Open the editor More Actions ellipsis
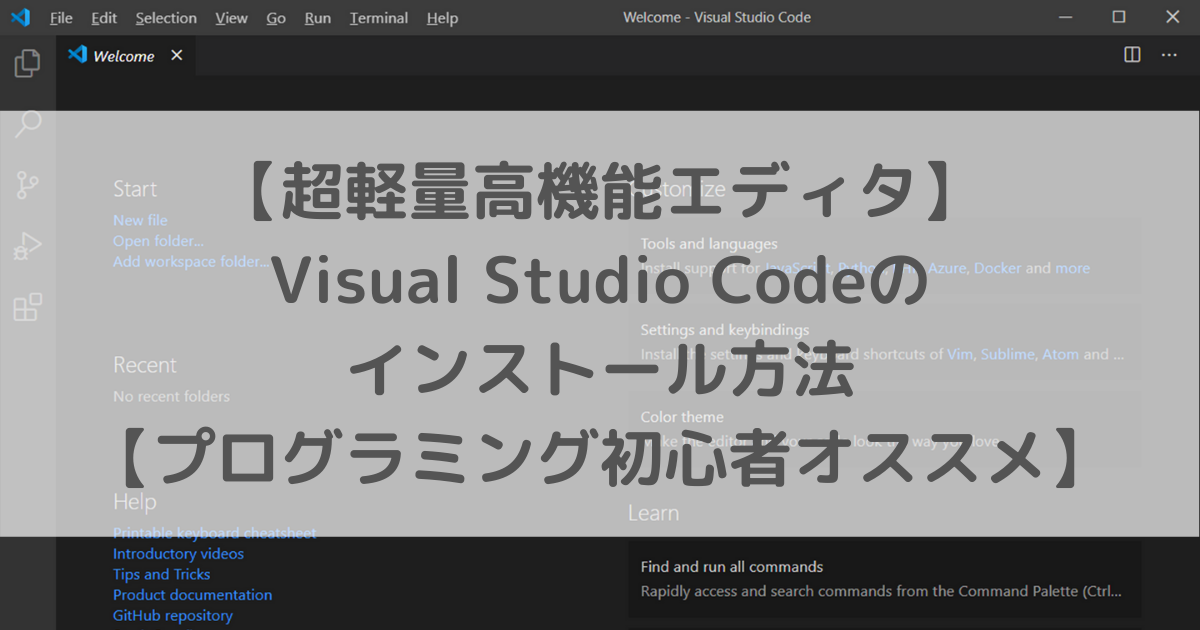This screenshot has height=630, width=1200. (x=1169, y=55)
